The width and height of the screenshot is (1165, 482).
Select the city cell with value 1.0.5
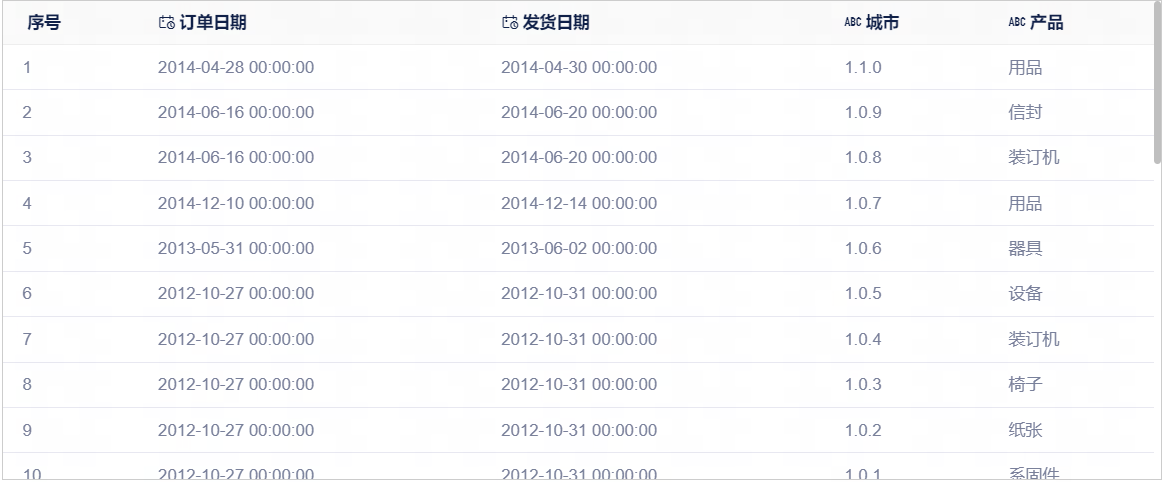(x=863, y=294)
